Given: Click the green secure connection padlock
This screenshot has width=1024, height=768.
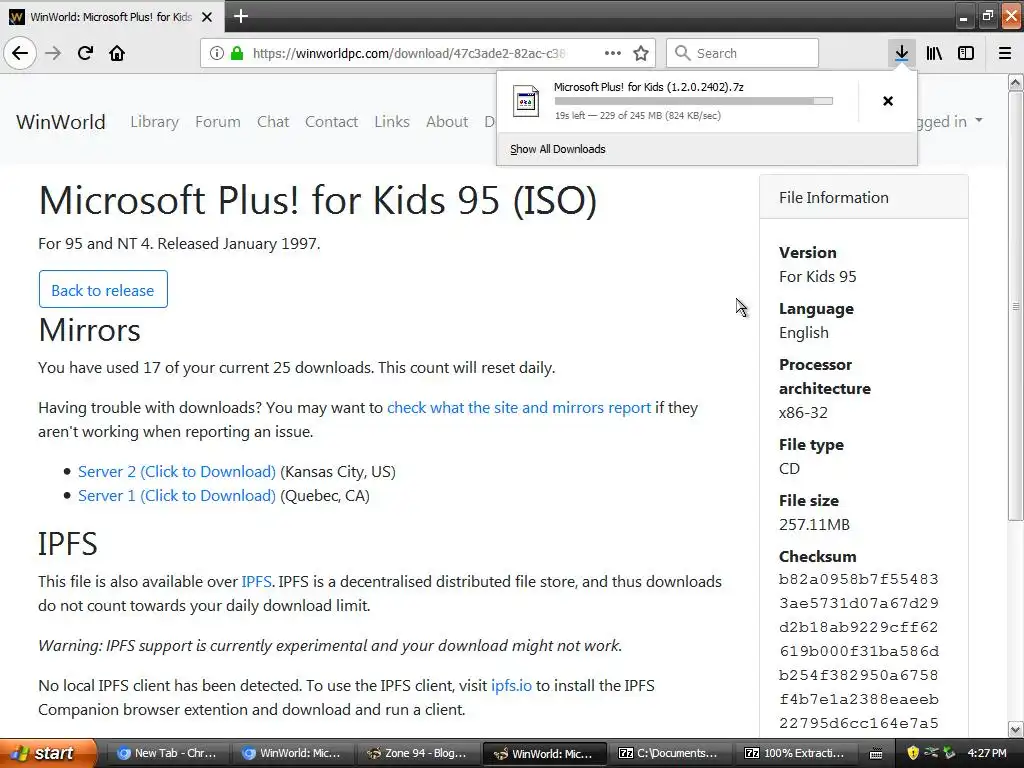Looking at the screenshot, I should (x=236, y=53).
